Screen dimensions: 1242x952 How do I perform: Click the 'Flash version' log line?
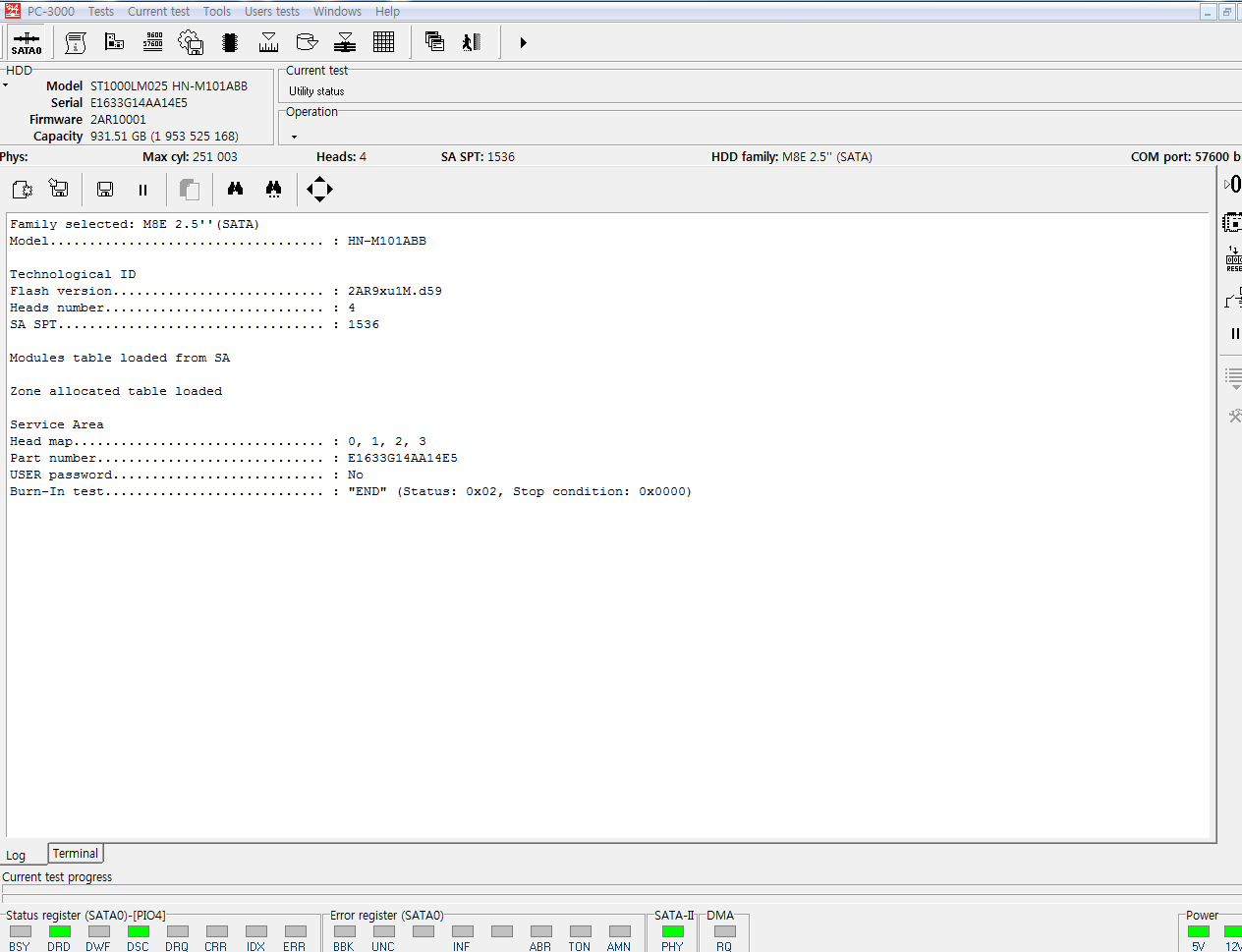(226, 291)
